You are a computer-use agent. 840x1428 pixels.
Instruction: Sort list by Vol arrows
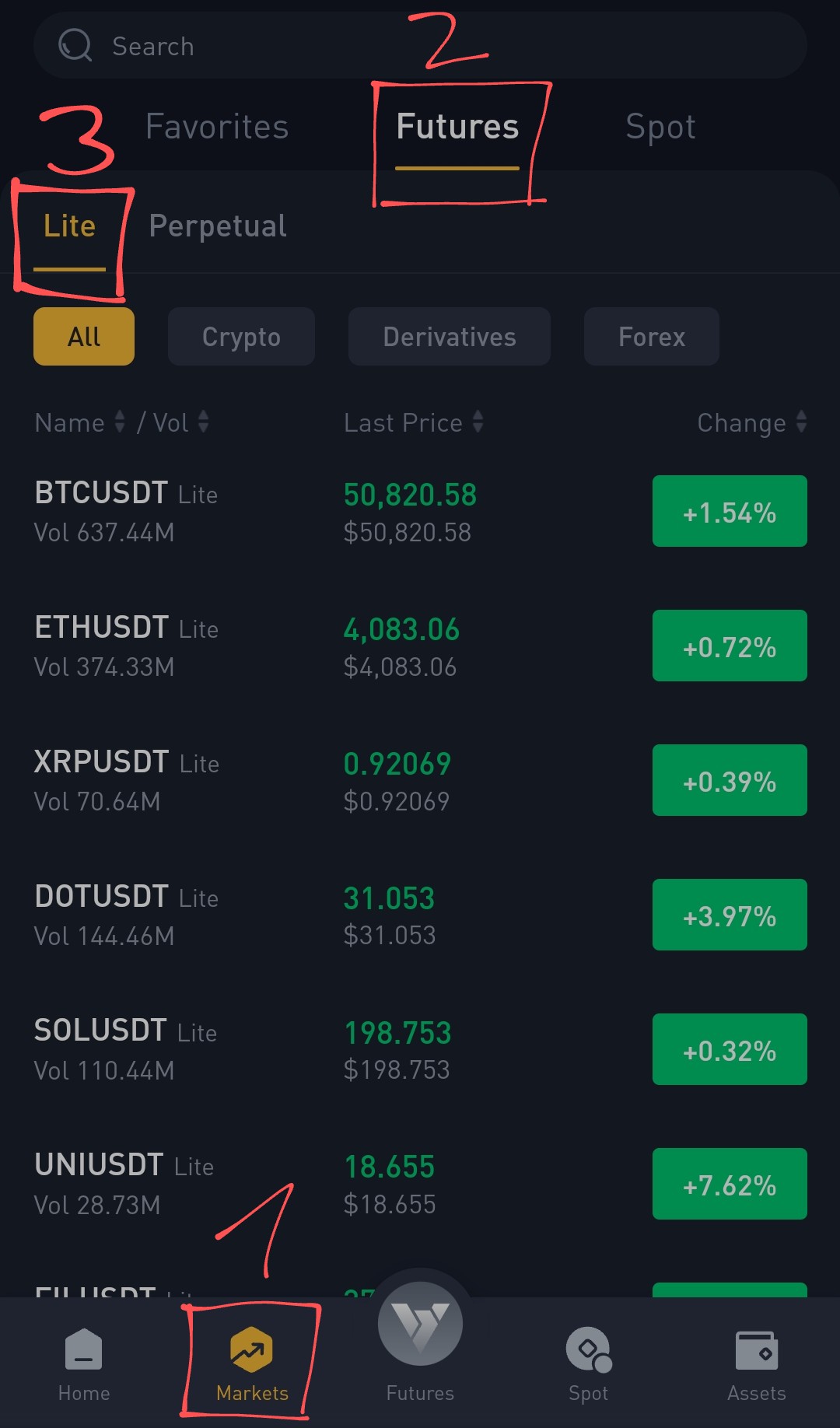[204, 422]
